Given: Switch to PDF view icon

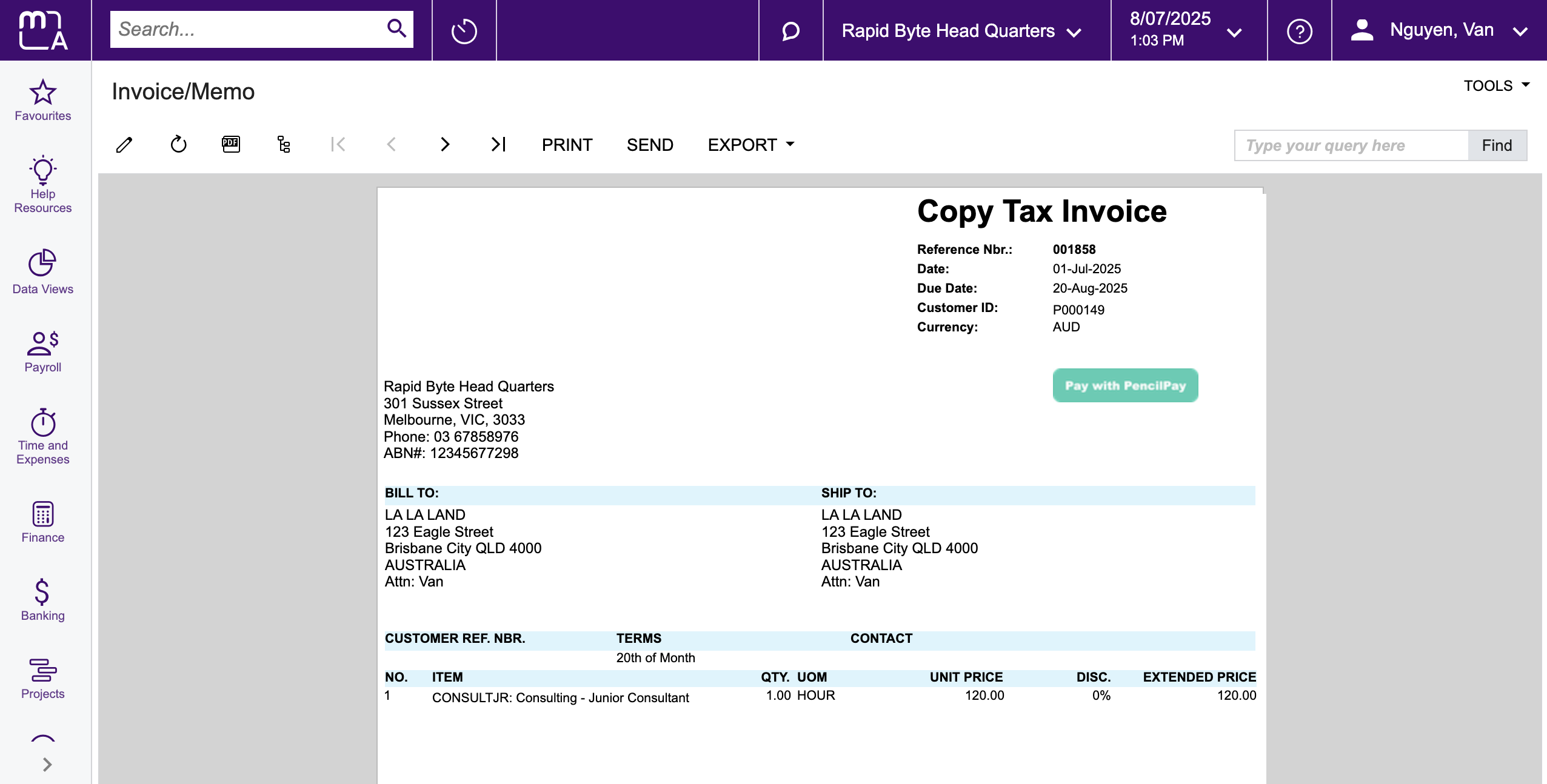Looking at the screenshot, I should tap(231, 144).
